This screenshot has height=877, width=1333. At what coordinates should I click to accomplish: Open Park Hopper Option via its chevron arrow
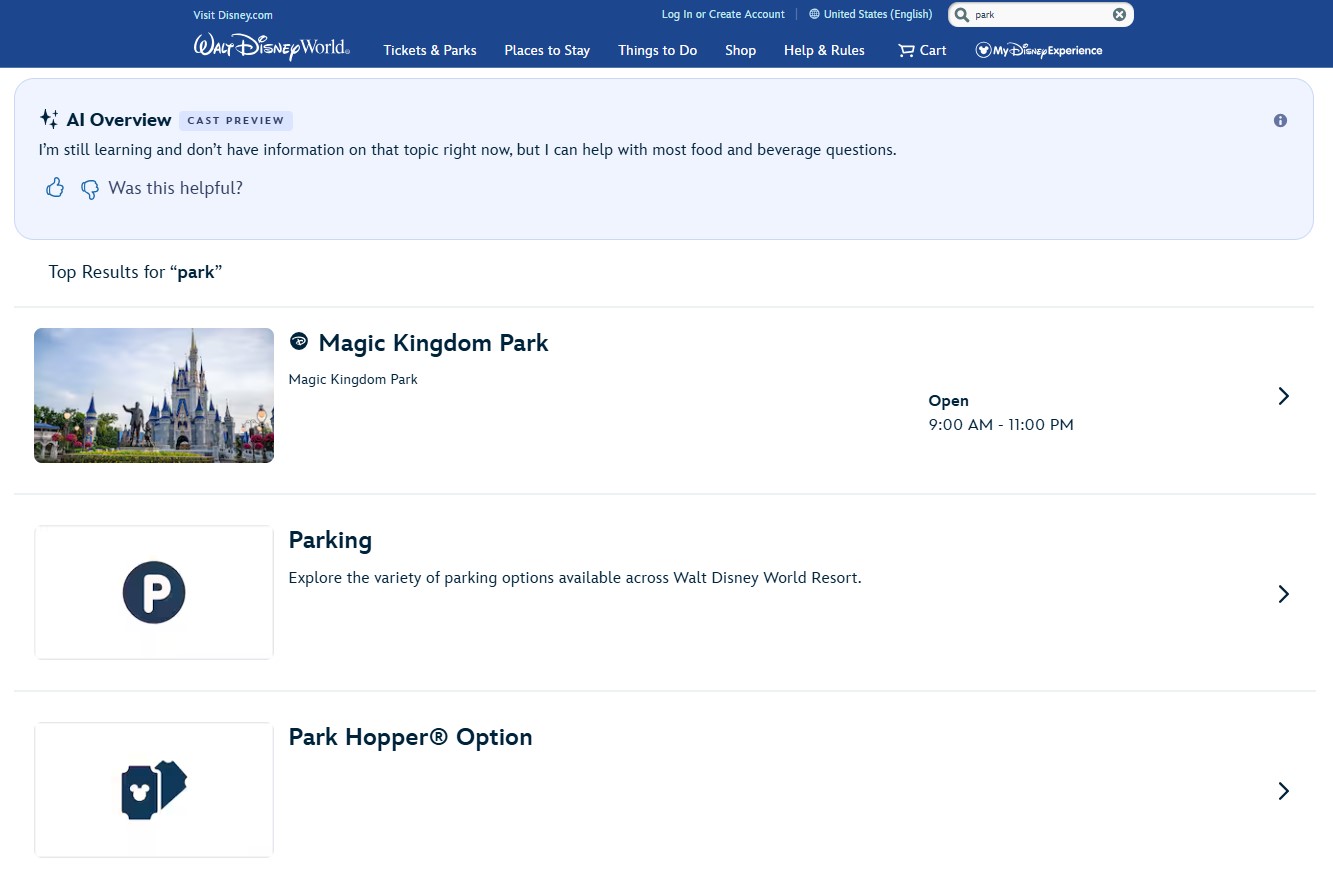tap(1284, 791)
